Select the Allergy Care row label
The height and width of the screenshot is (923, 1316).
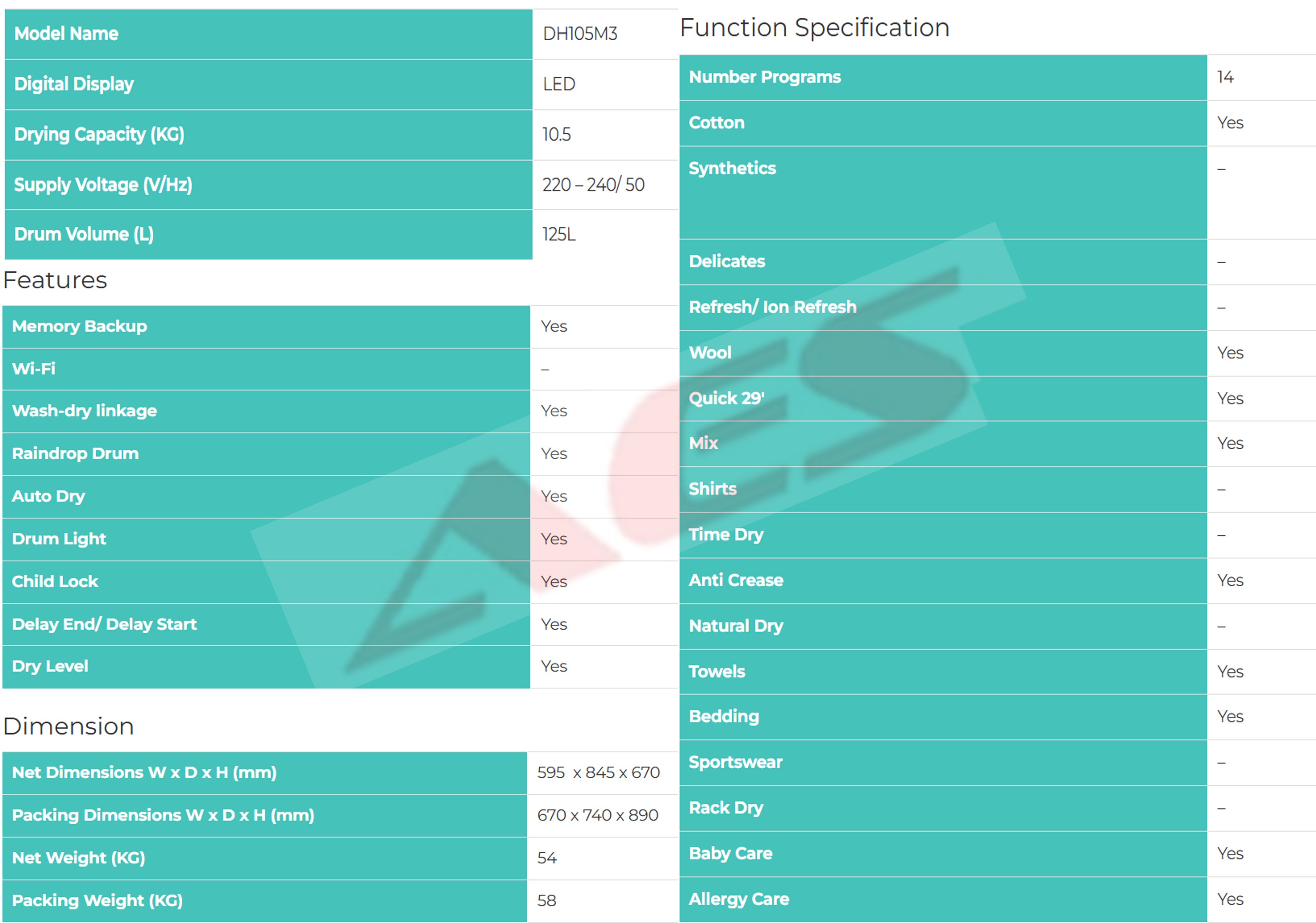[738, 899]
